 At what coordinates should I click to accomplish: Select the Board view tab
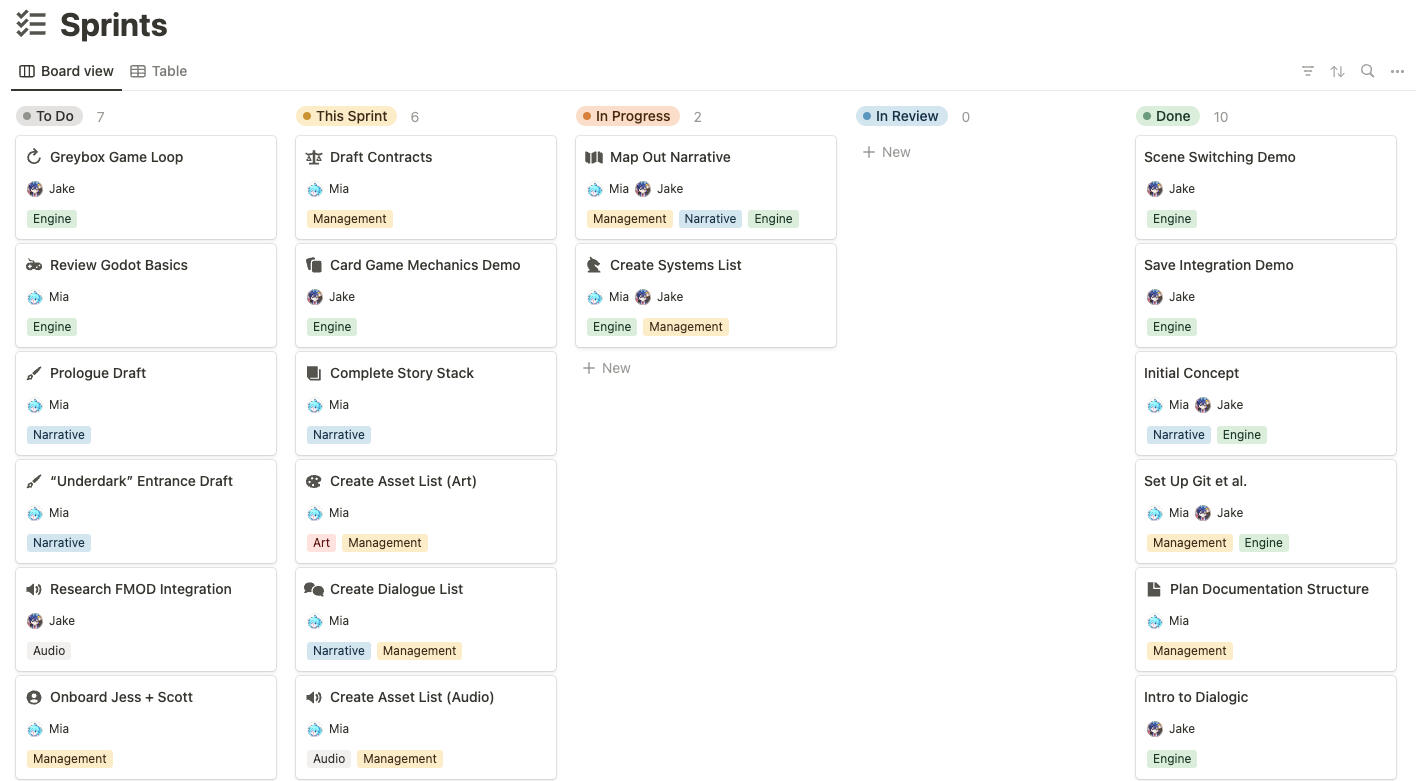click(x=67, y=71)
